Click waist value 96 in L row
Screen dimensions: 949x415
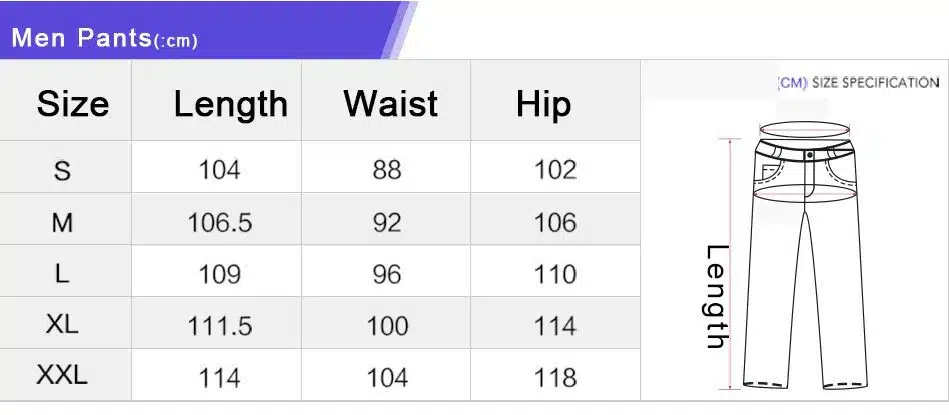coord(387,274)
